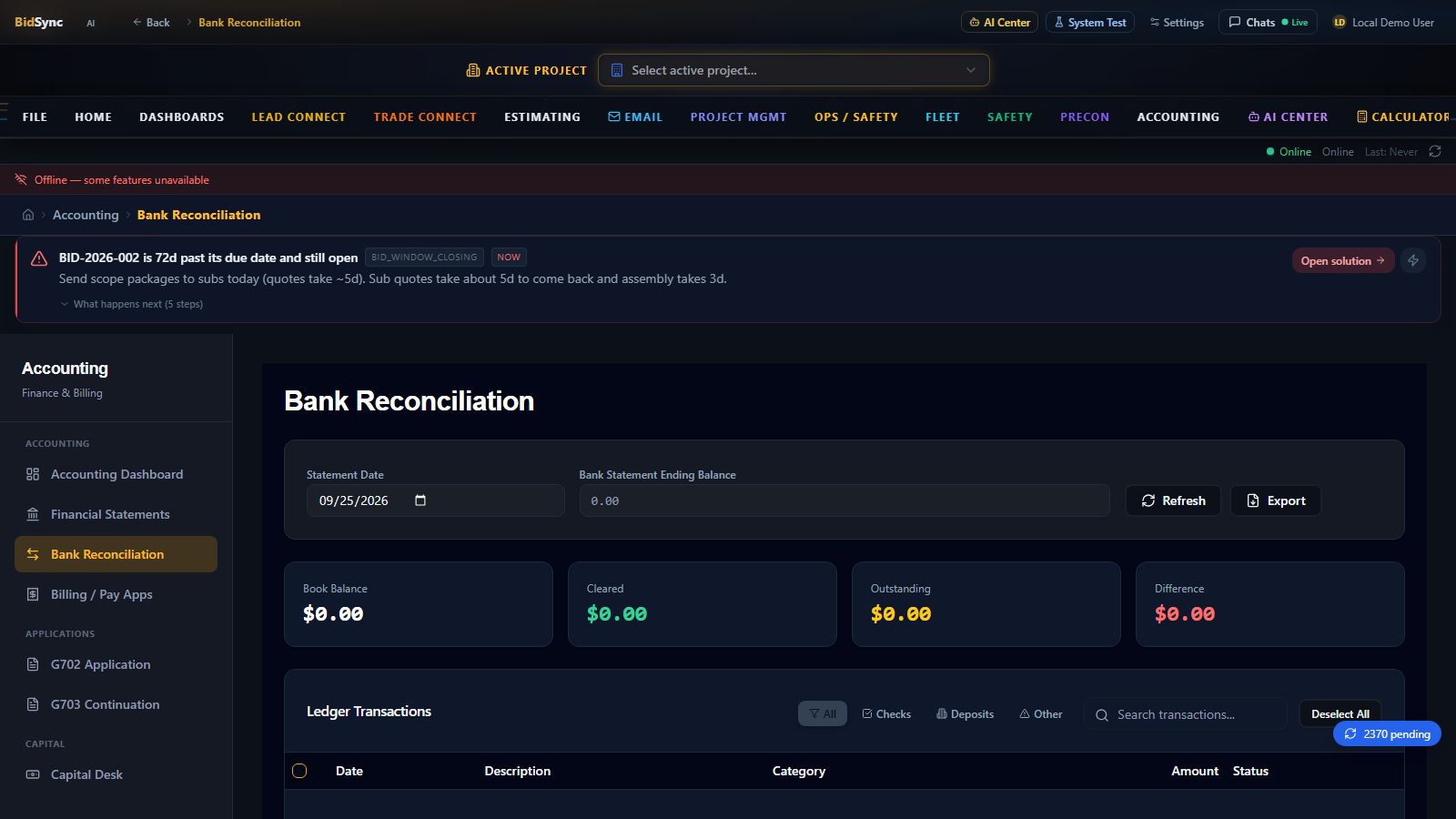Click the sync refresh icon beside Last: Never
This screenshot has width=1456, height=819.
click(x=1435, y=151)
